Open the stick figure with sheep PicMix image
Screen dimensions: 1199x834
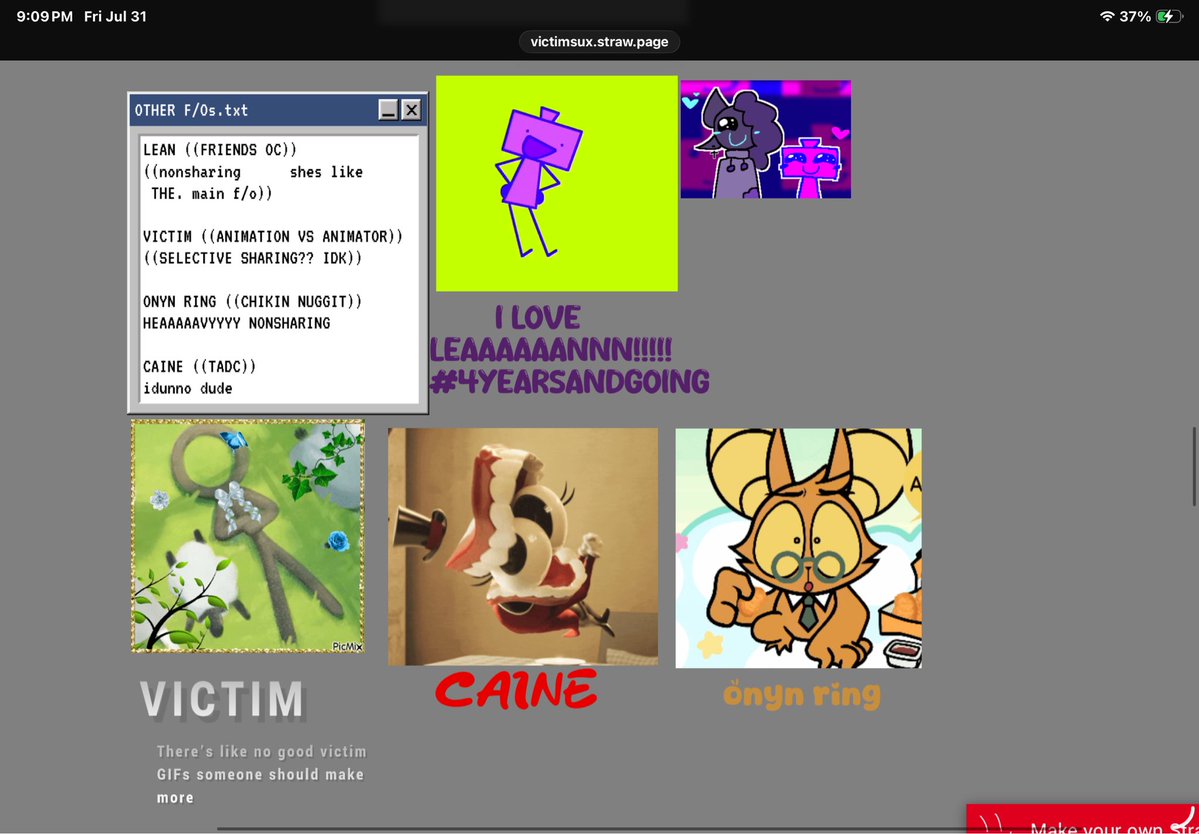pos(248,536)
